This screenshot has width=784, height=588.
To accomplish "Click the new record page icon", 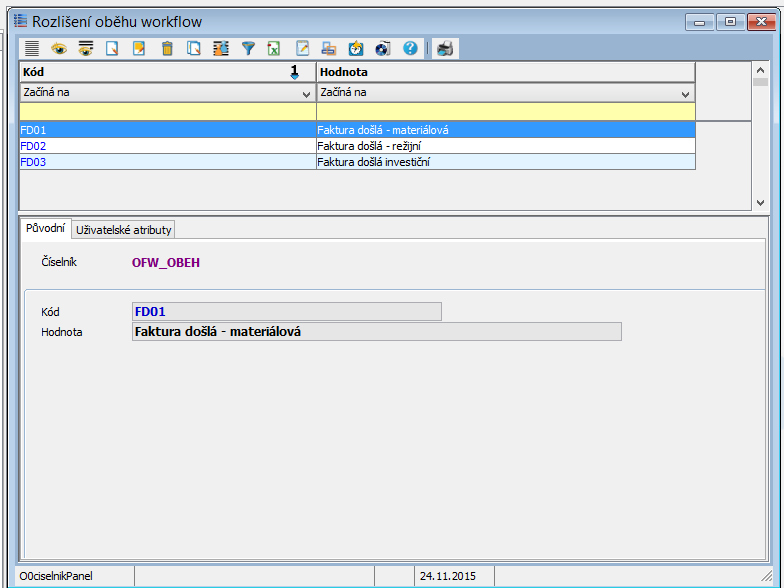I will [113, 48].
